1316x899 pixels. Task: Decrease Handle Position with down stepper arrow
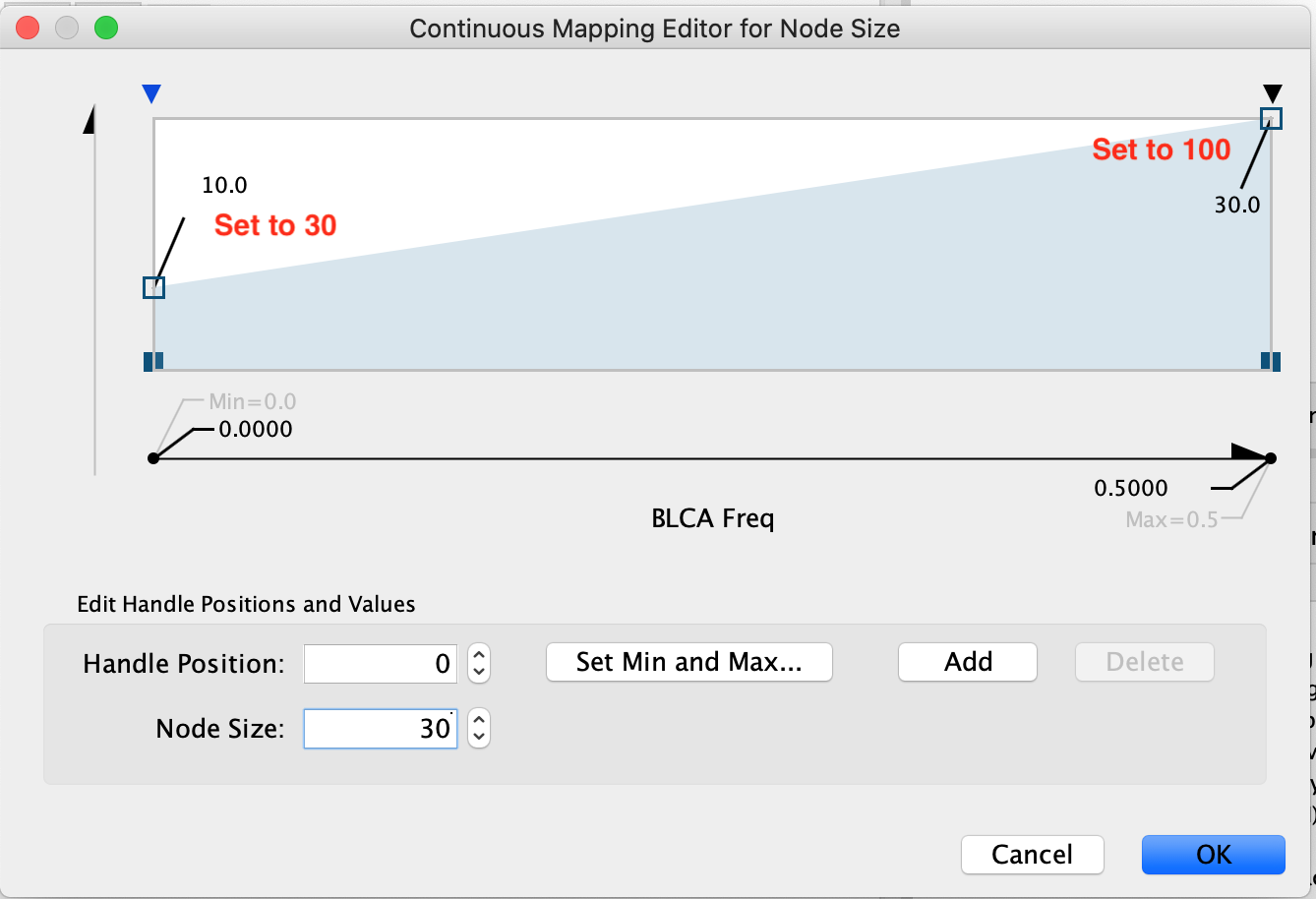point(479,672)
